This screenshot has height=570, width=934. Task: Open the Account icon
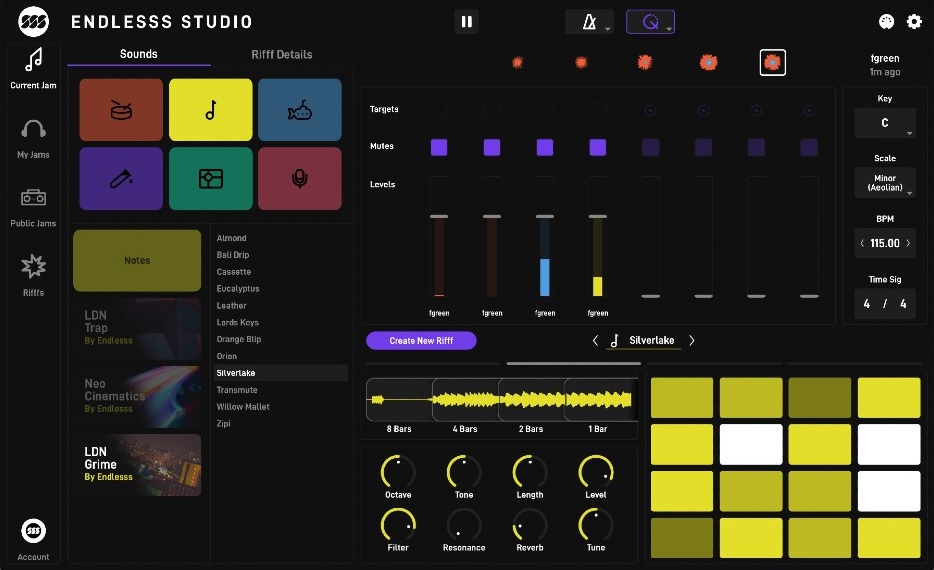coord(33,531)
